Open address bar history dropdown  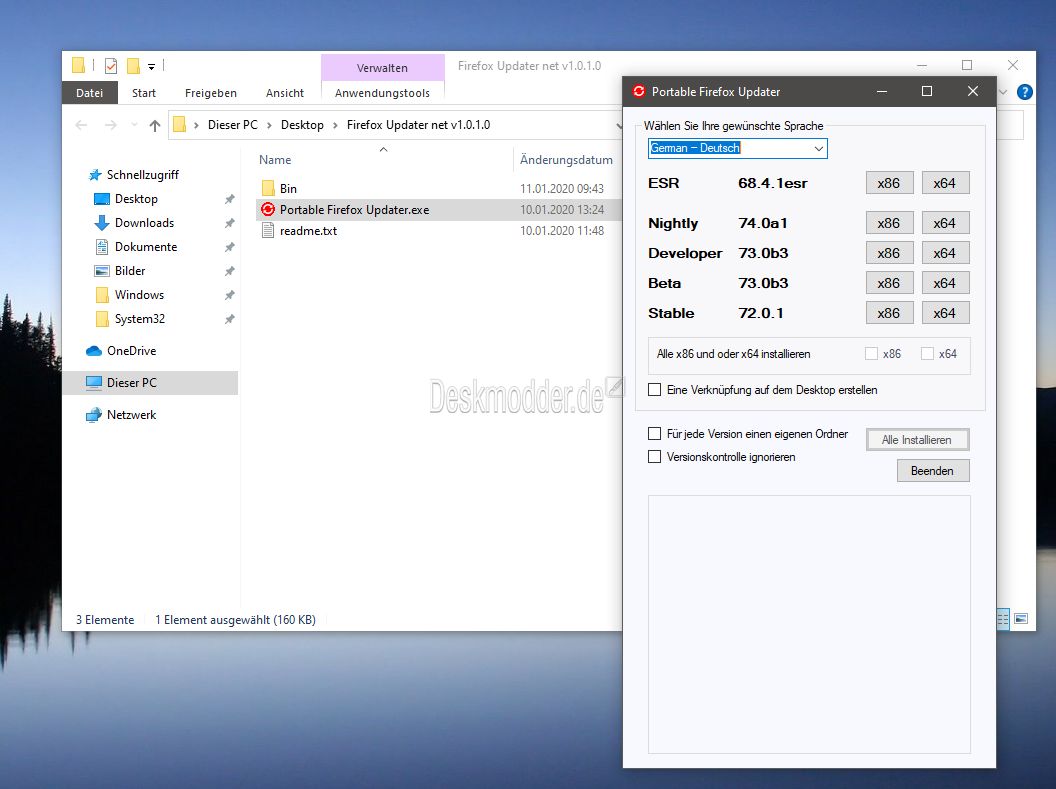(619, 125)
